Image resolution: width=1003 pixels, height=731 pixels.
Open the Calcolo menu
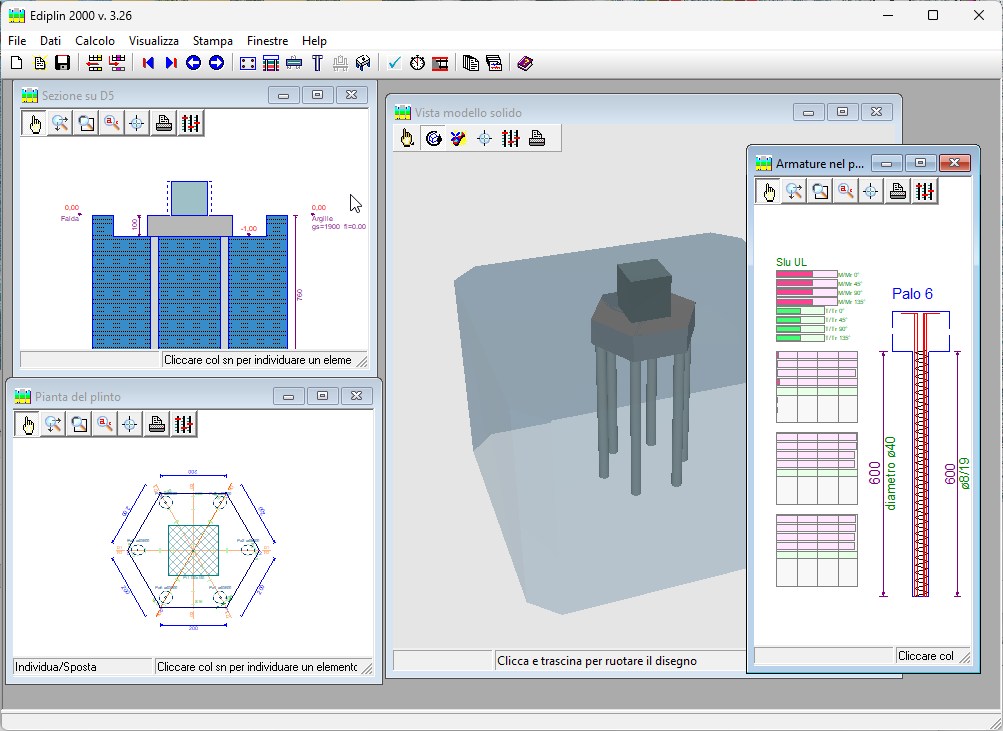(95, 41)
